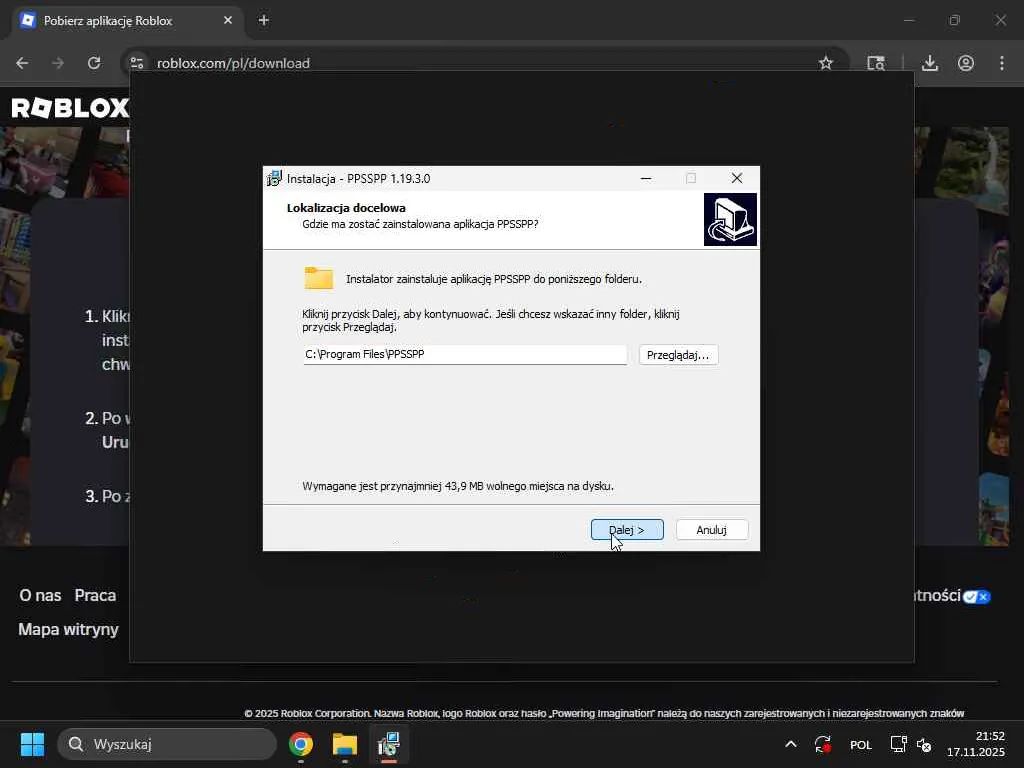Screen dimensions: 1024x768
Task: Go forward in Chrome
Action: coord(58,63)
